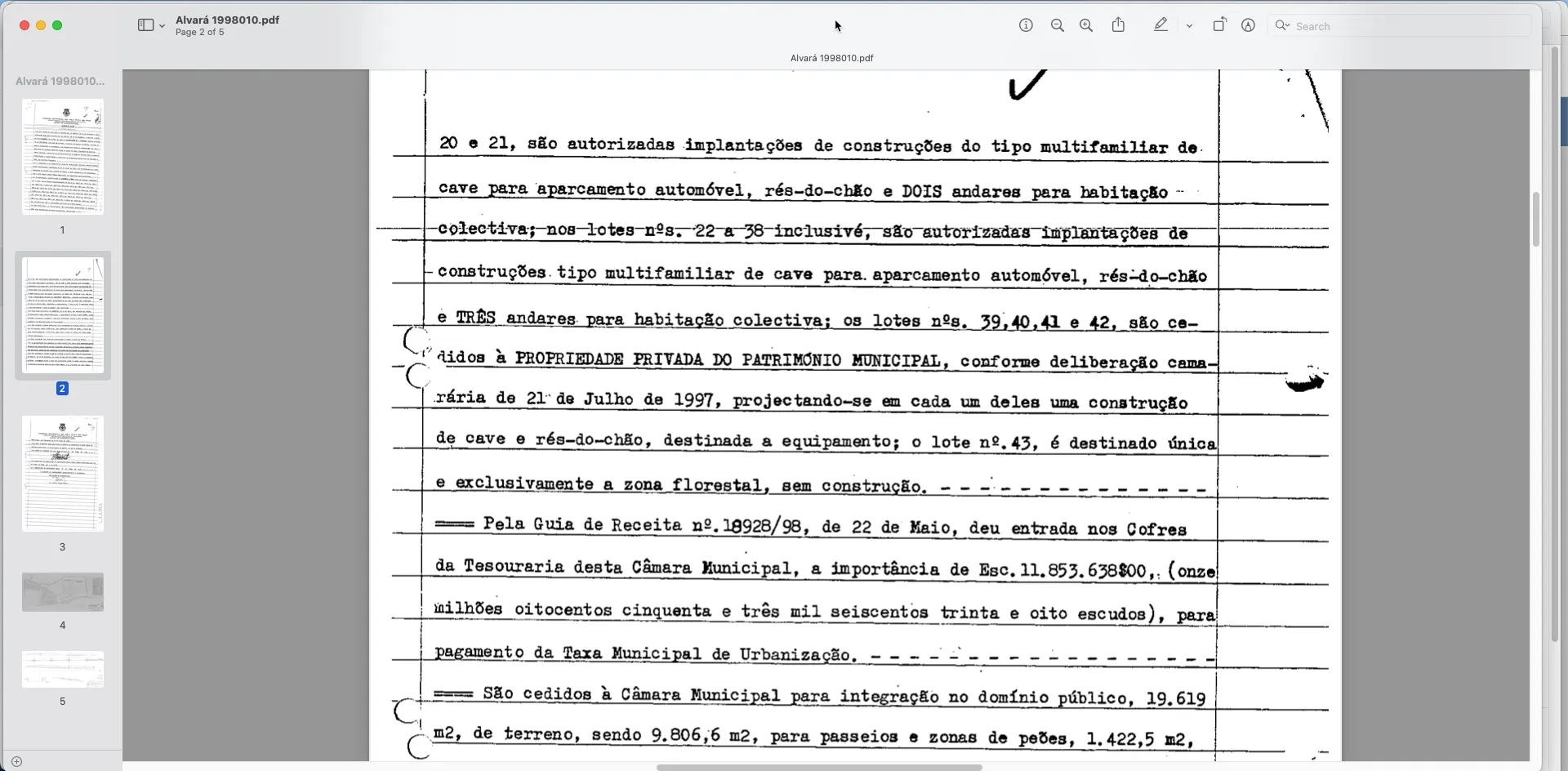Zoom out the PDF page
The height and width of the screenshot is (771, 1568).
1057,25
